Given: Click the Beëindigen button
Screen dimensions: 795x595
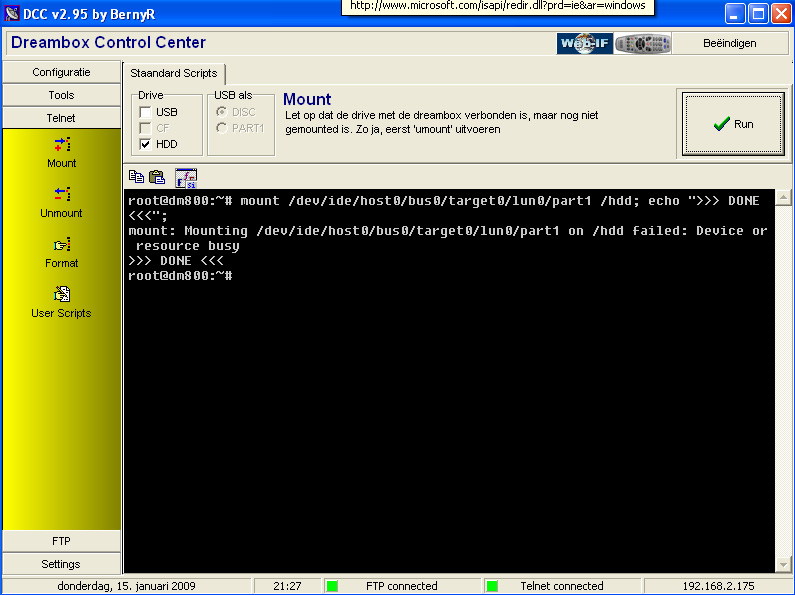Looking at the screenshot, I should pos(730,43).
